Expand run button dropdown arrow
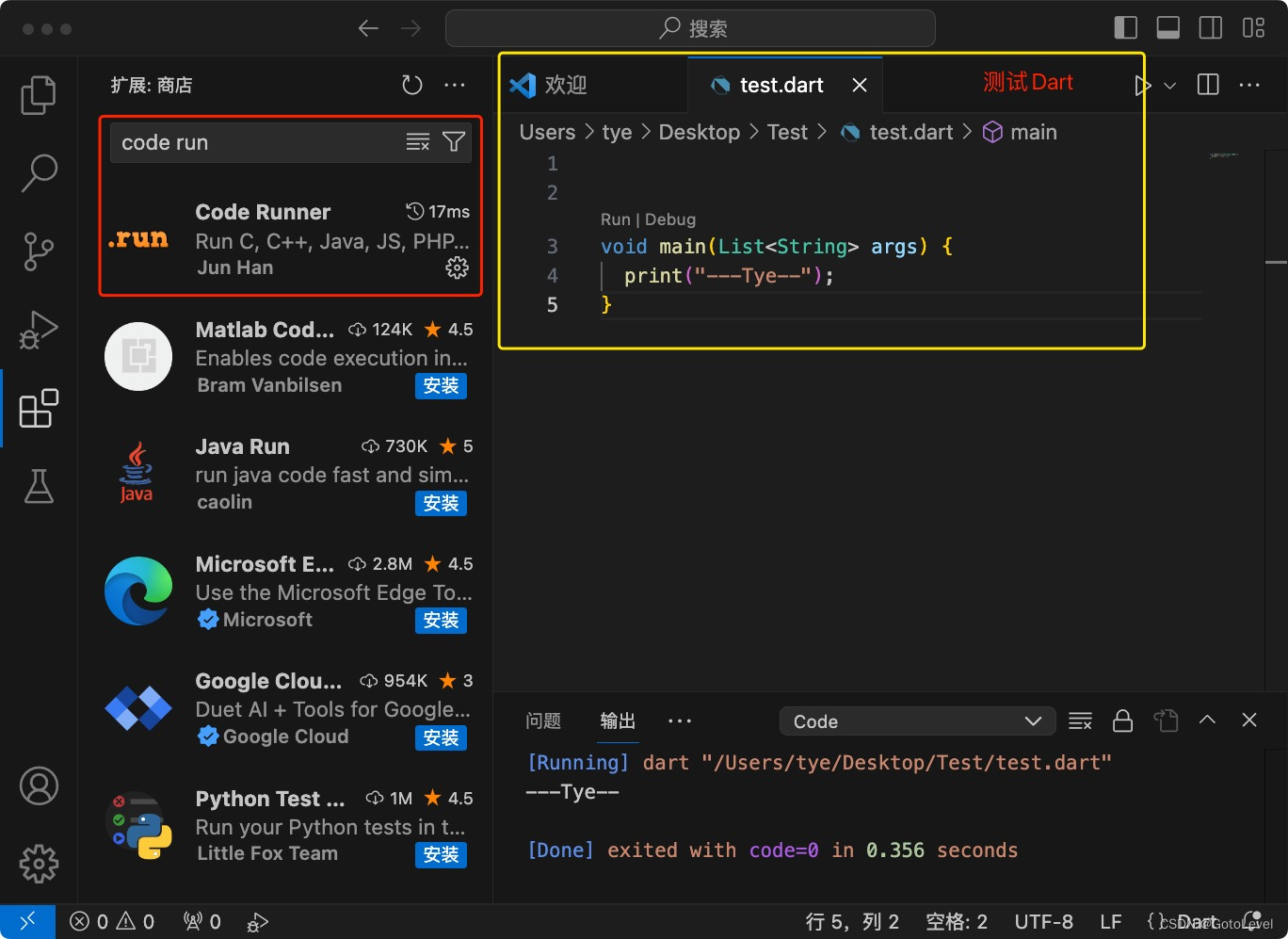The image size is (1288, 939). point(1170,86)
